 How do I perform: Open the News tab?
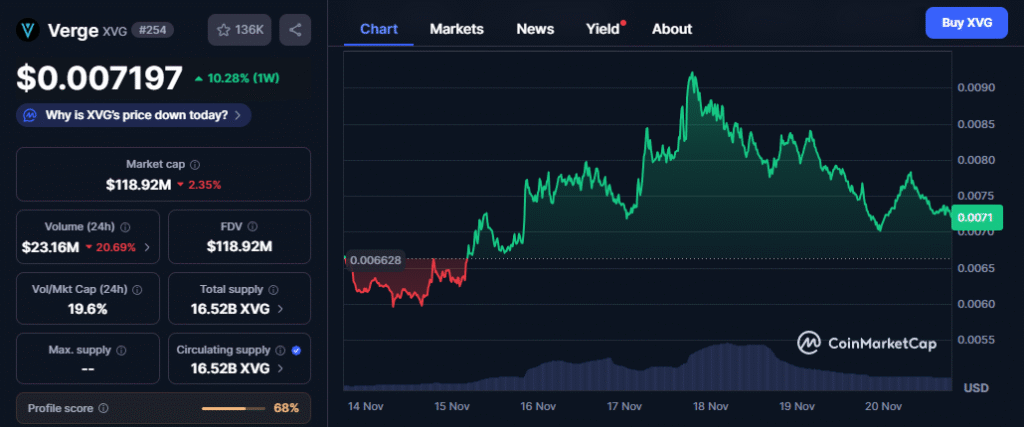535,29
